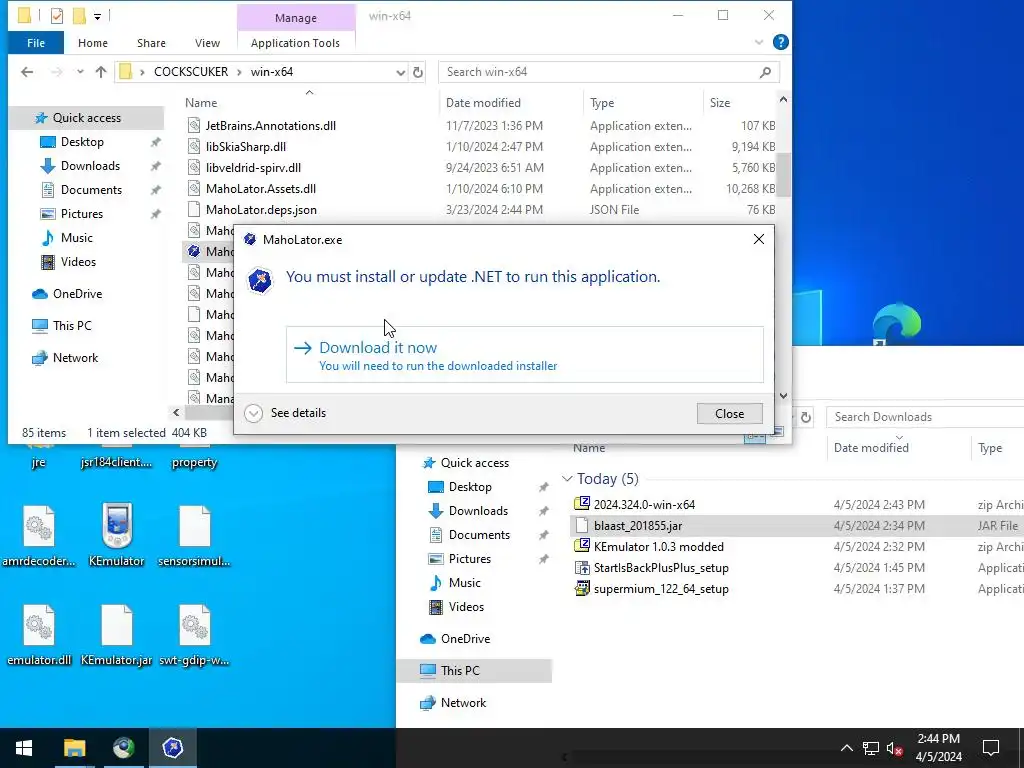Expand ribbon chevron in win-x64 window
This screenshot has height=768, width=1024.
(759, 42)
